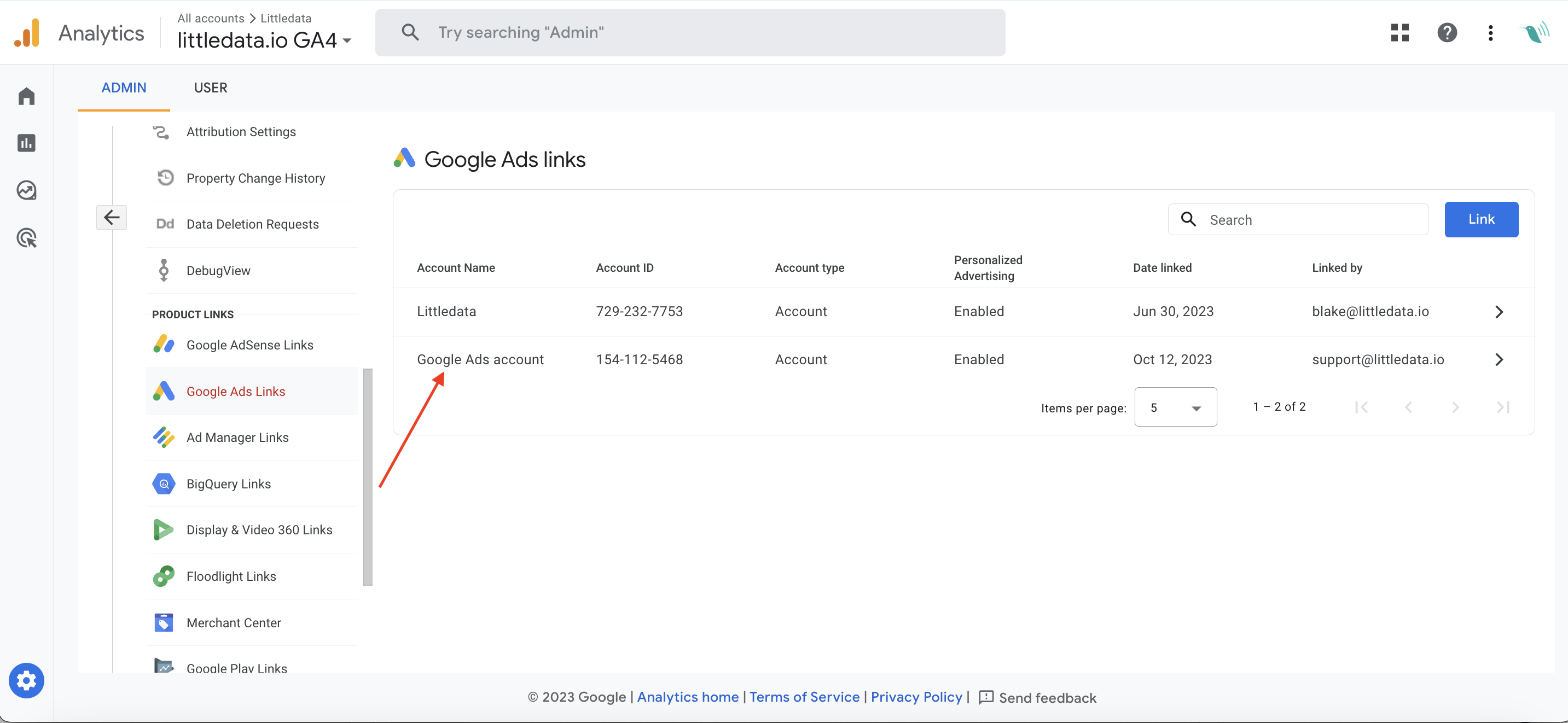Click the Admin gear icon
The height and width of the screenshot is (723, 1568).
tap(26, 680)
